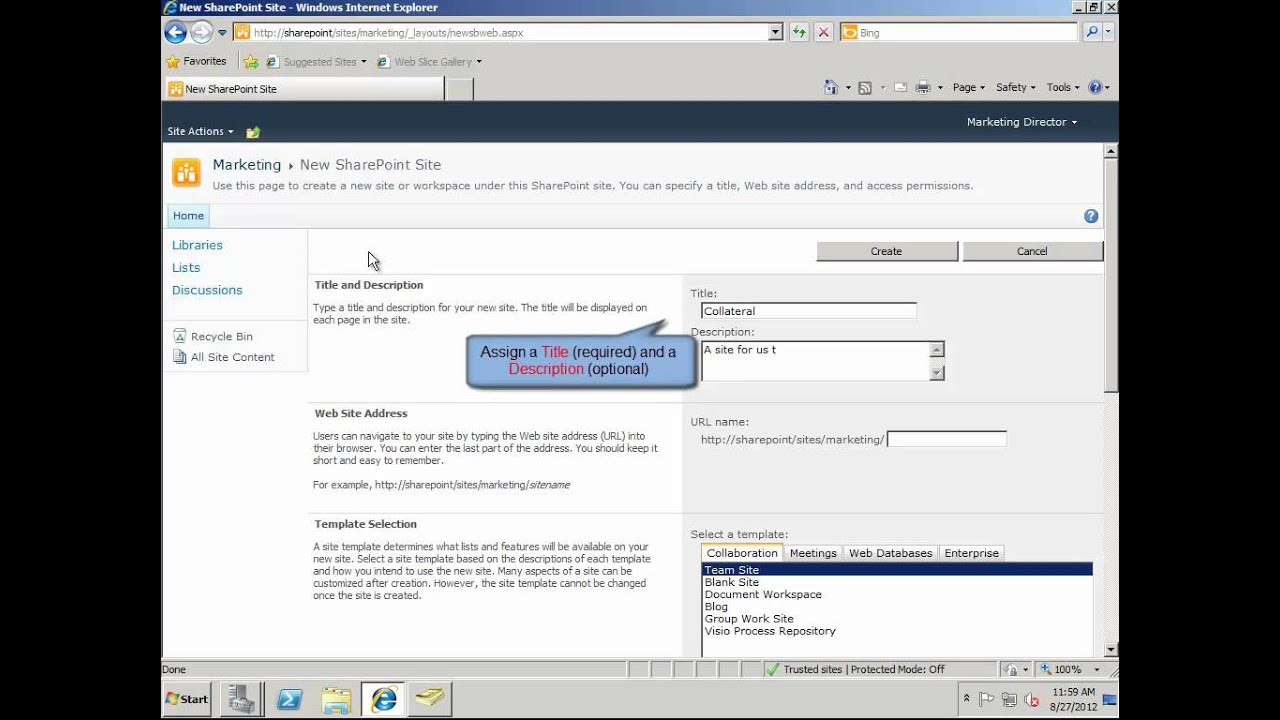
Task: Click the Add to Favorites Bar icon
Action: (251, 62)
